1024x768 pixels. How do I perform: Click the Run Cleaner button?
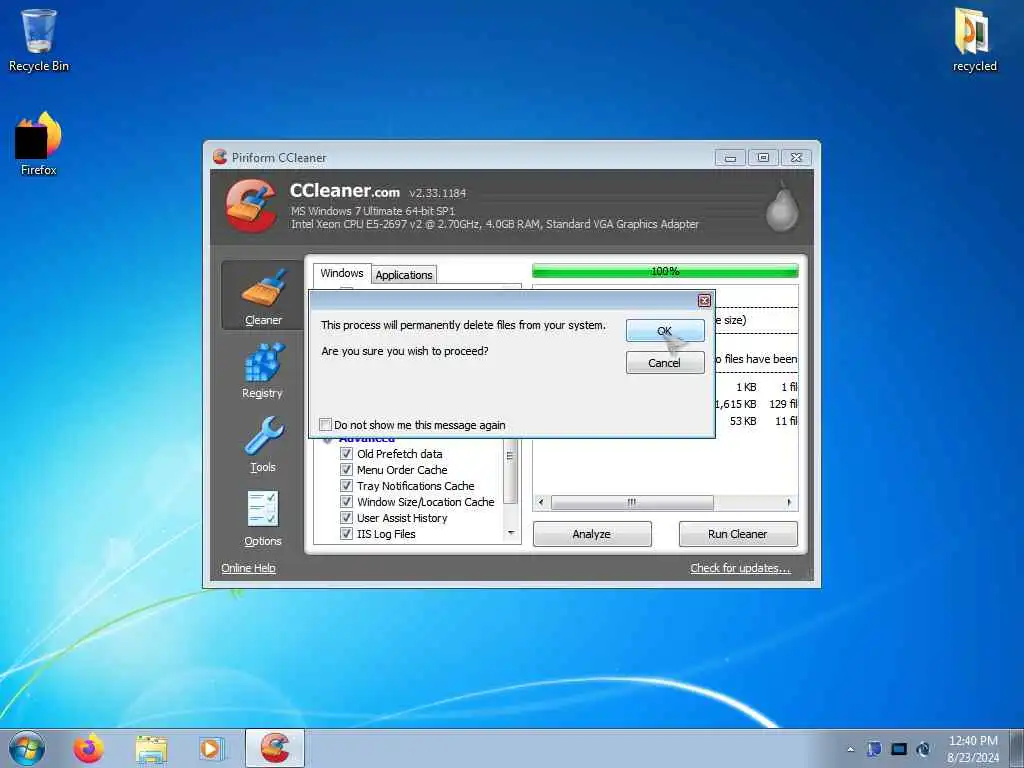(738, 534)
